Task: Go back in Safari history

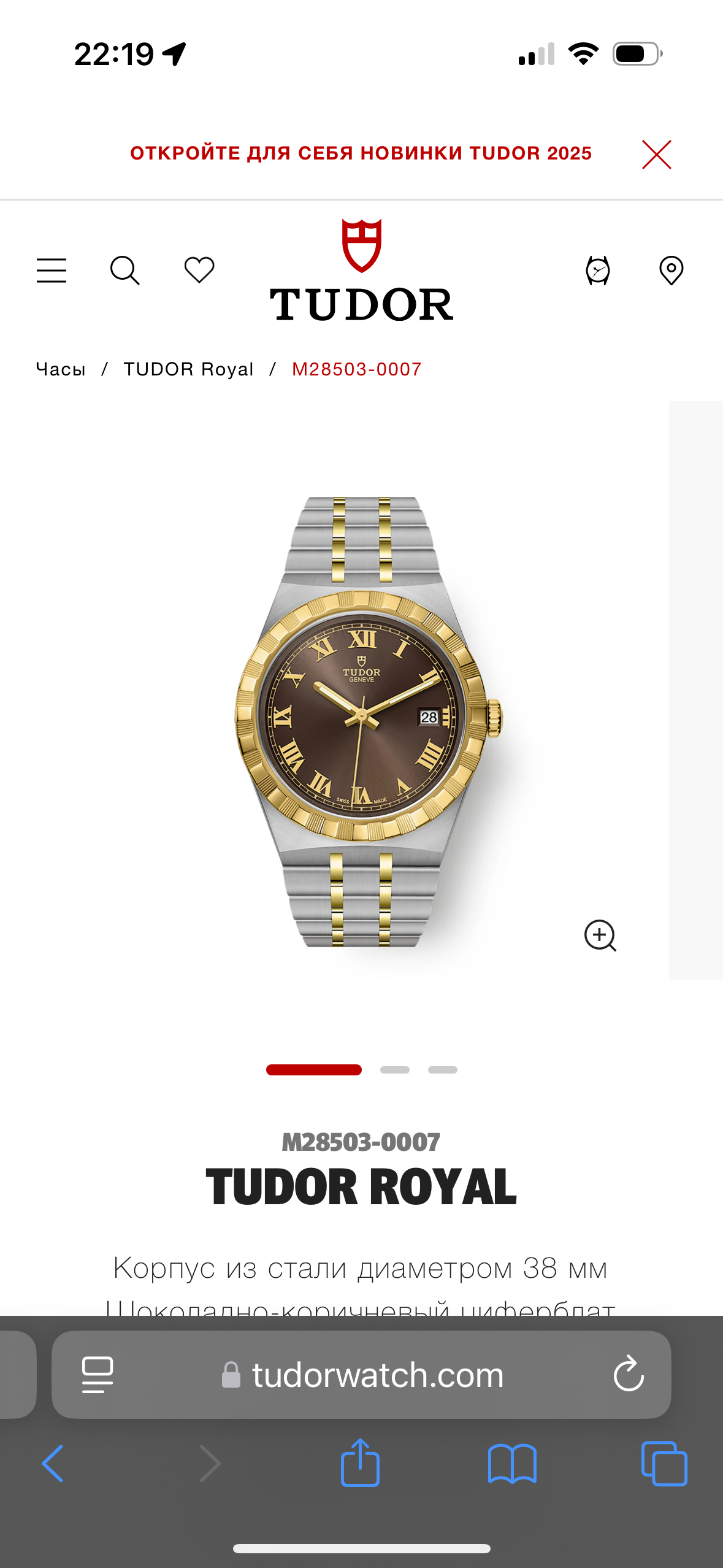Action: point(52,1463)
